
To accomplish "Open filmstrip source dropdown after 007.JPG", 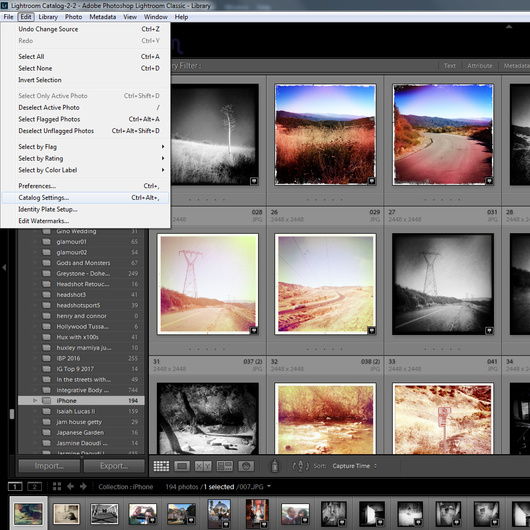I will click(x=269, y=486).
